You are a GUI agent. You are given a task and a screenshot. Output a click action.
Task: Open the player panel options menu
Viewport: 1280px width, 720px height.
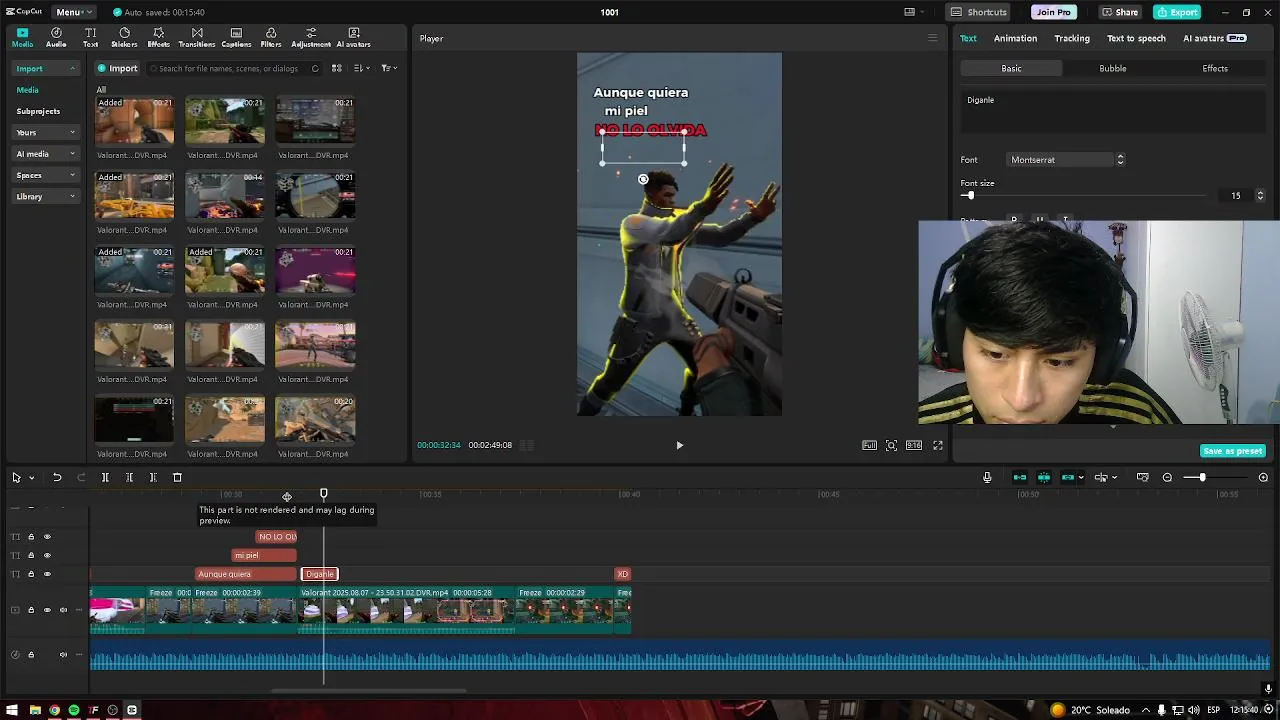point(932,38)
